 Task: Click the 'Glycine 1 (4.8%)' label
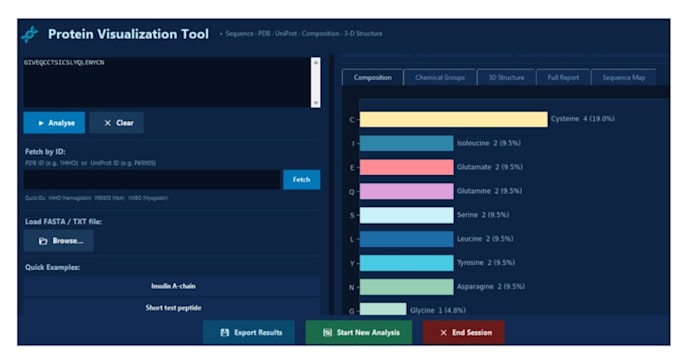(x=438, y=310)
